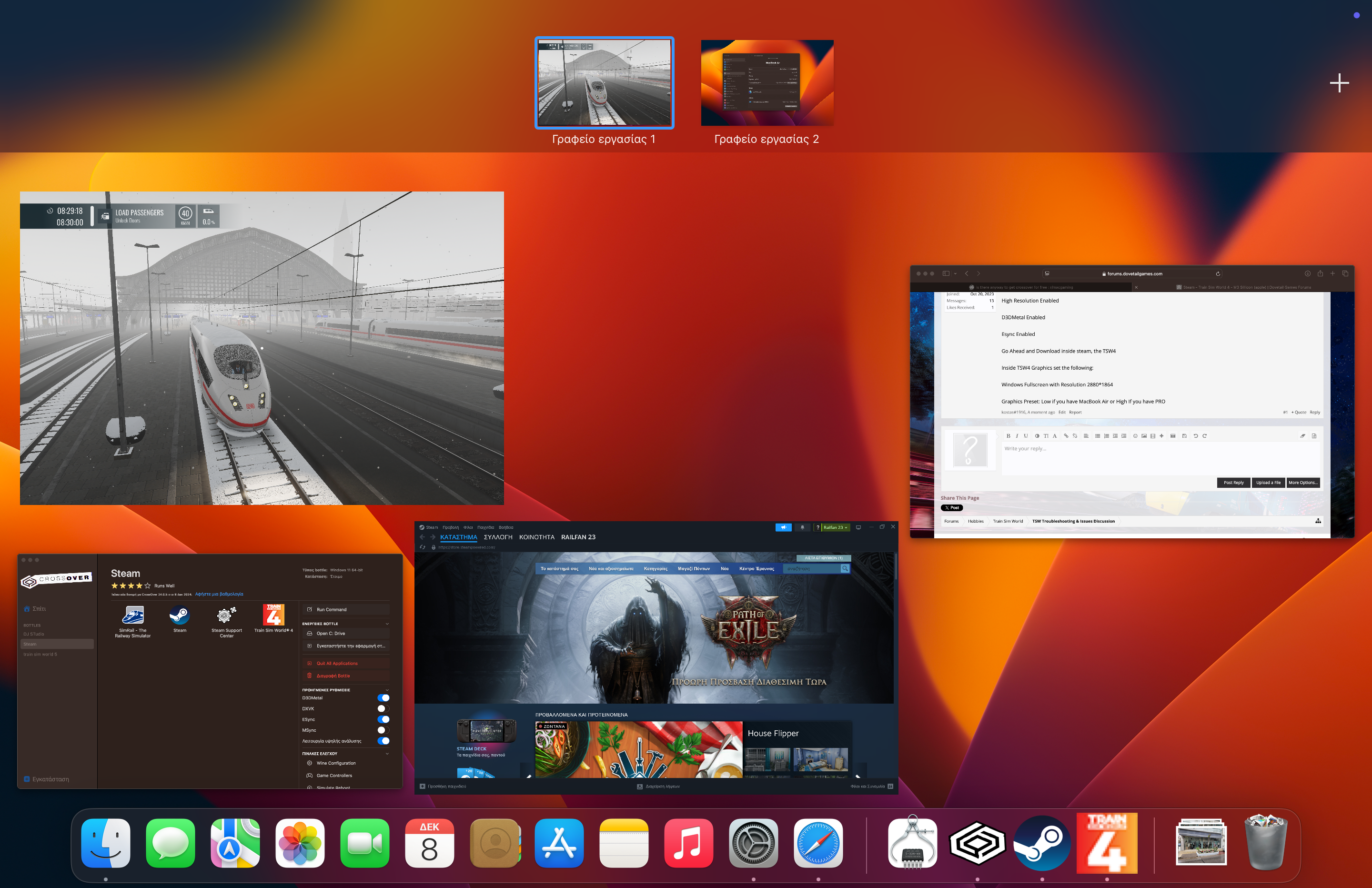Screen dimensions: 1372x888
Task: Select the Γραφείο εργασίας 2 desktop thumbnail
Action: point(767,83)
